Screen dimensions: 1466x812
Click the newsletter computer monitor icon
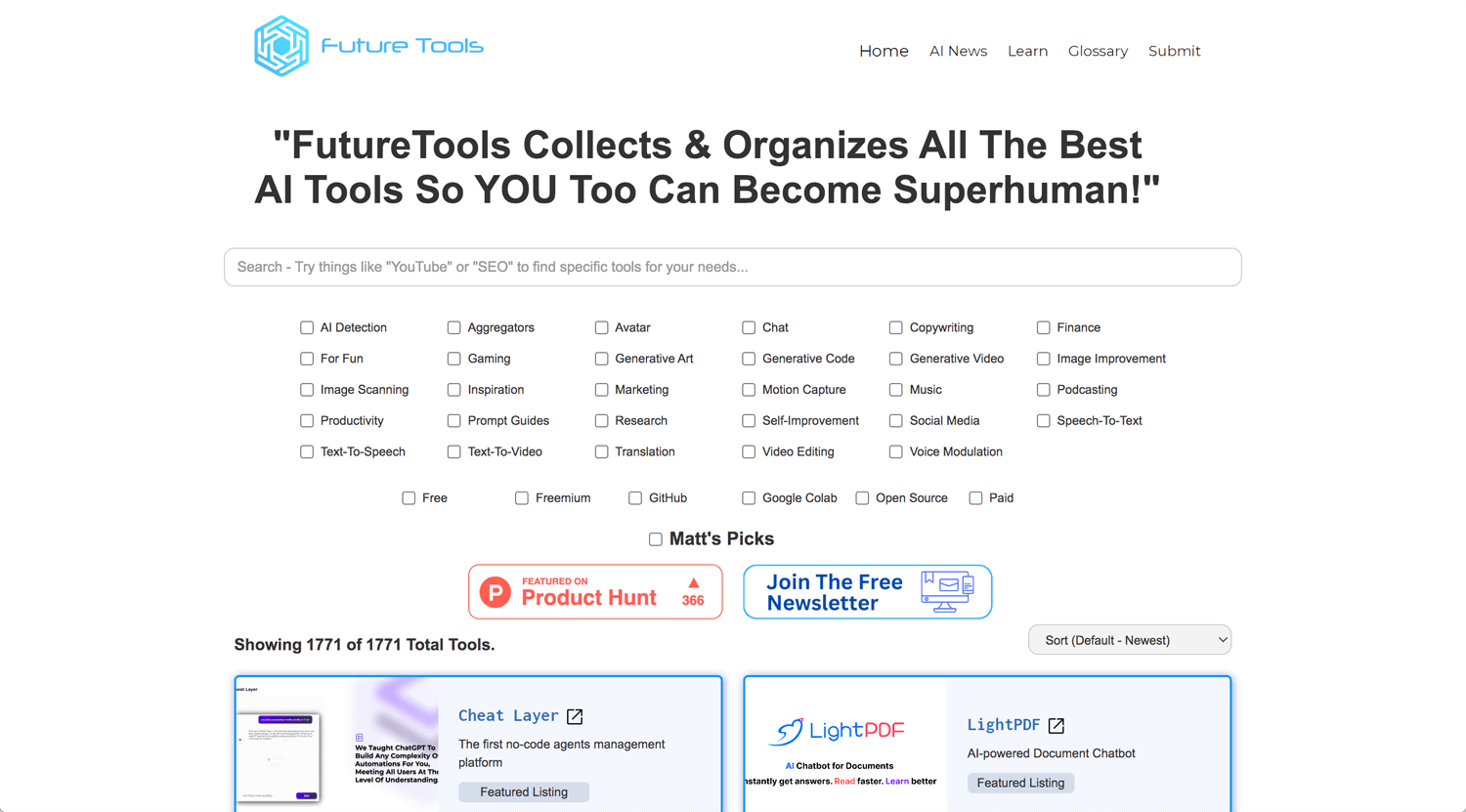pyautogui.click(x=947, y=591)
